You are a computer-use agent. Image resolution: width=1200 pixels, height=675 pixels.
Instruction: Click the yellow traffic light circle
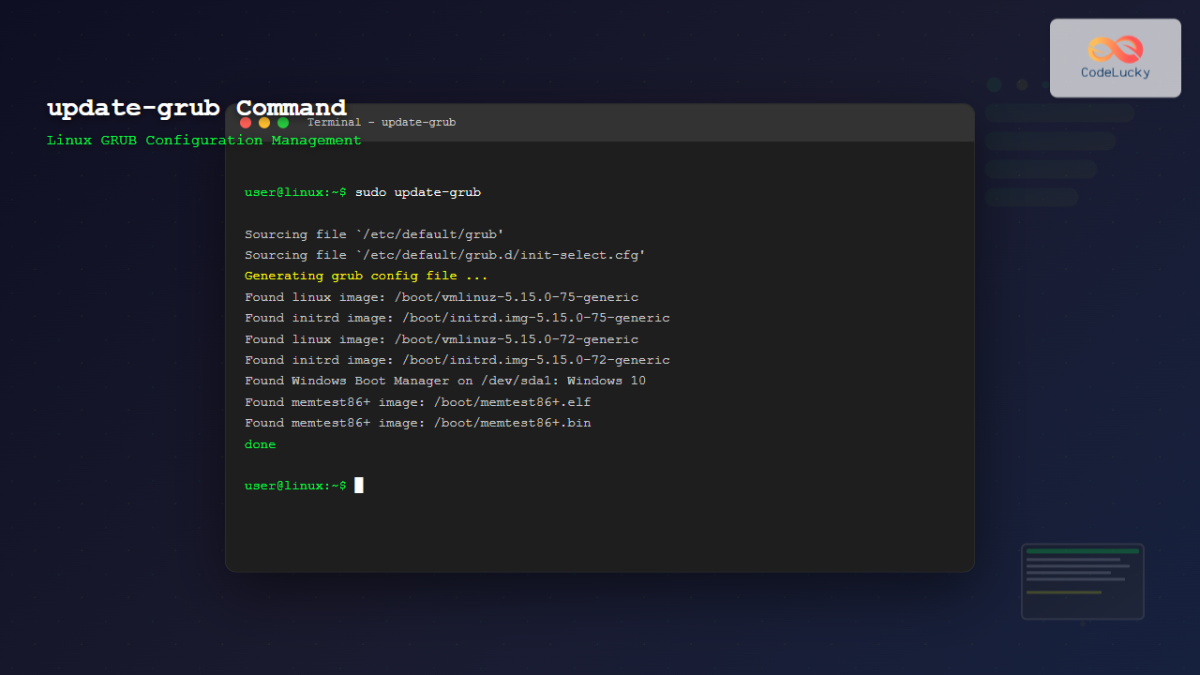tap(264, 121)
